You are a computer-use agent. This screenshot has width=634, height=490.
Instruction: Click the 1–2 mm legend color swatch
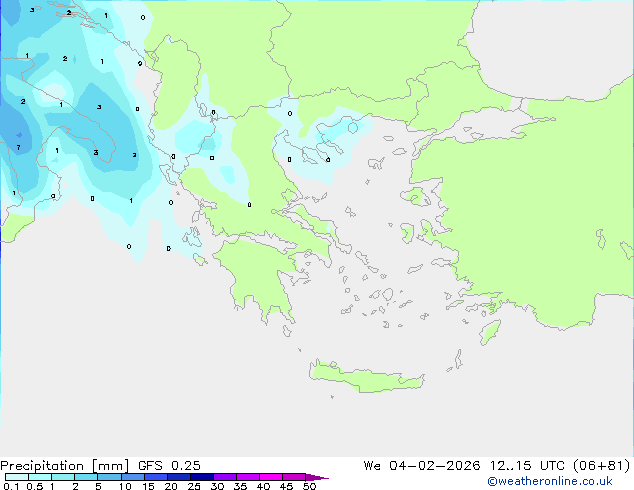(63, 477)
